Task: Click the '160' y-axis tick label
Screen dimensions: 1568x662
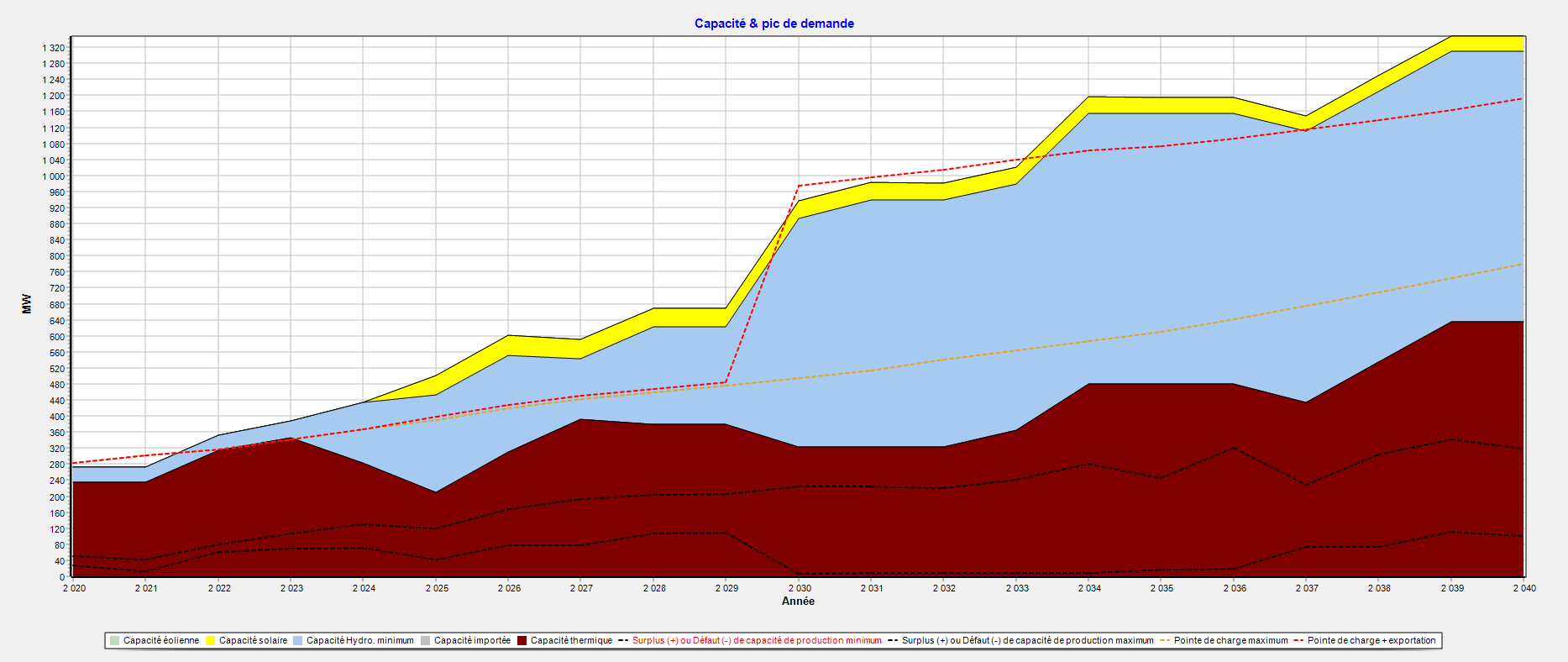Action: [57, 513]
